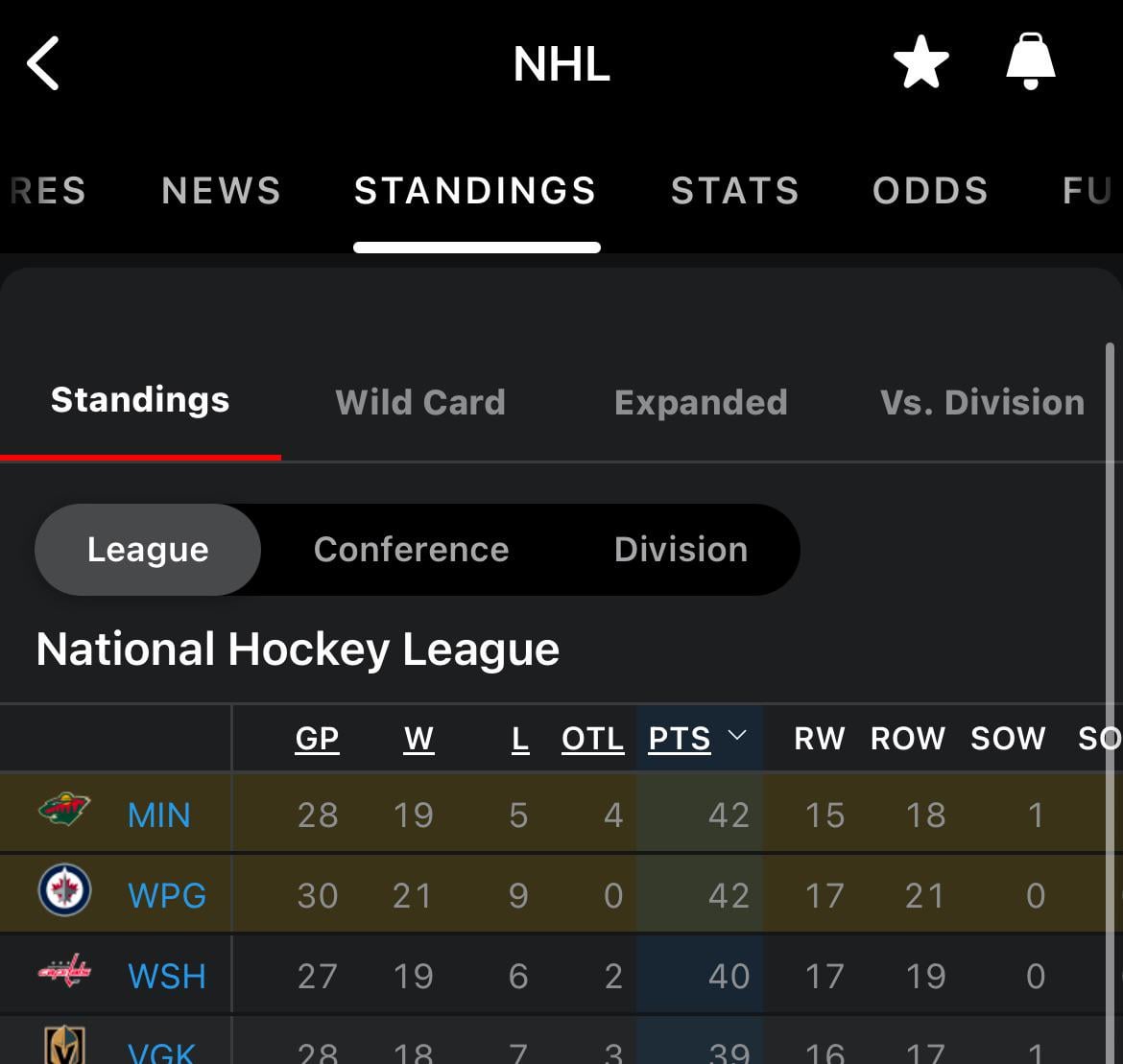Open the MIN team link
The width and height of the screenshot is (1123, 1064).
click(158, 816)
